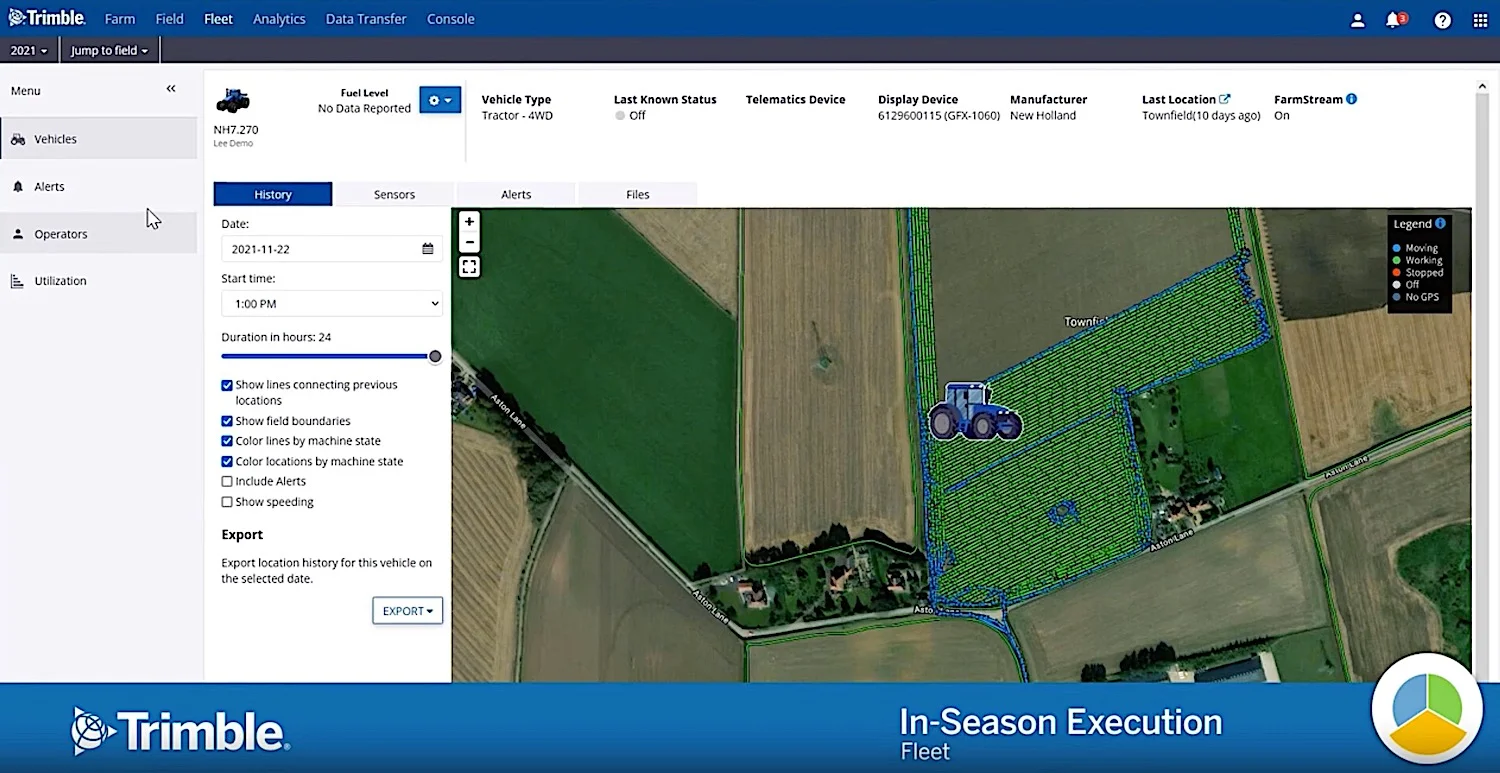Collapse the side menu with double chevron
1500x773 pixels.
click(171, 89)
